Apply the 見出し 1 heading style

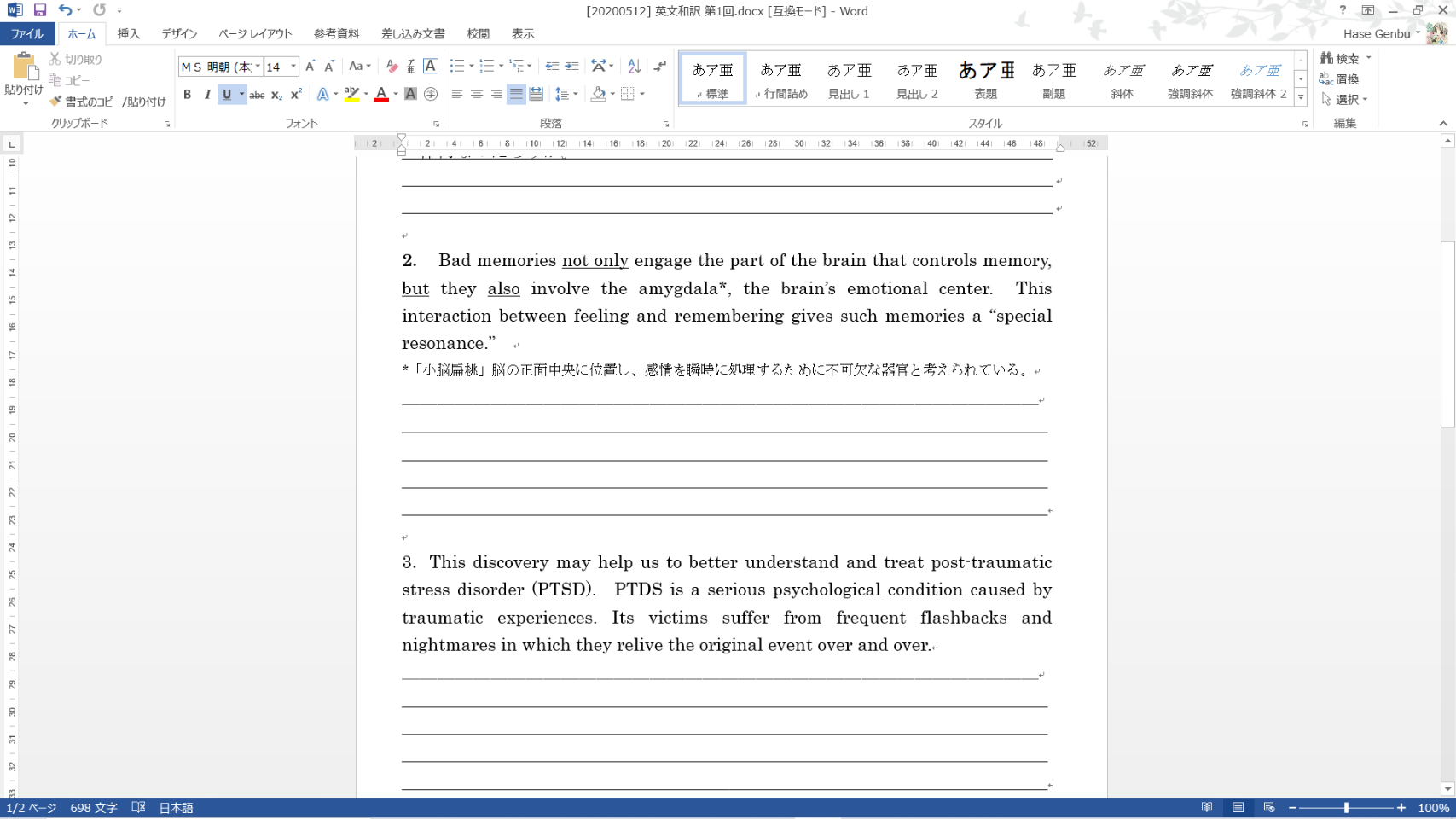point(849,78)
